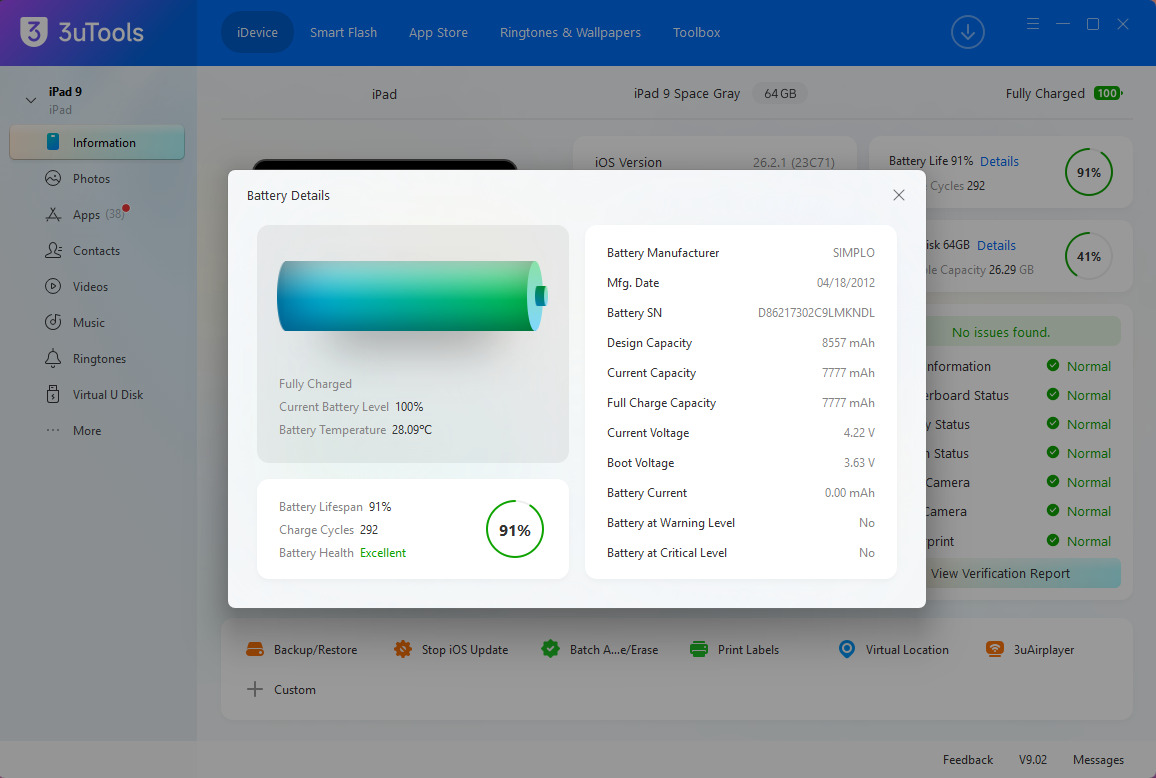Screen dimensions: 1156x778
Task: Click the SIMPLO manufacturer value
Action: (x=853, y=253)
